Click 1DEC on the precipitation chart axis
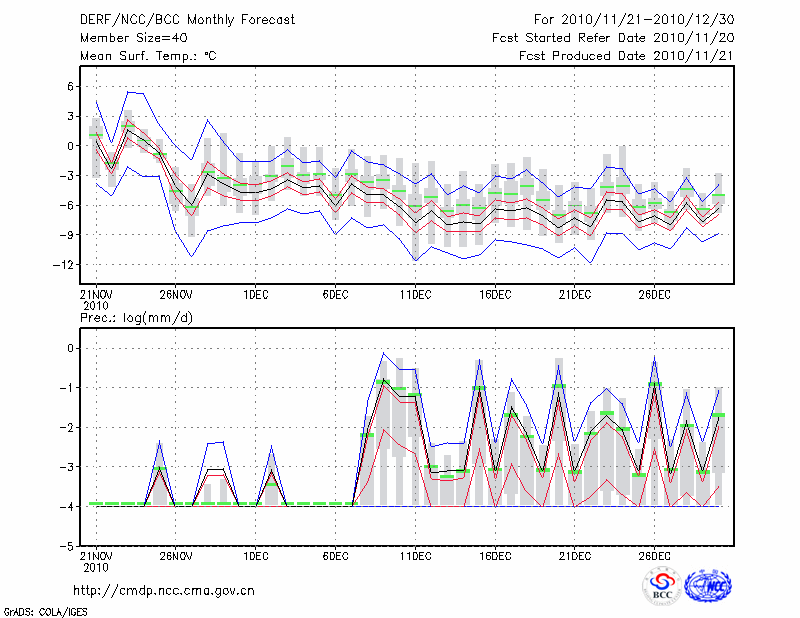Image resolution: width=800 pixels, height=618 pixels. pyautogui.click(x=255, y=557)
